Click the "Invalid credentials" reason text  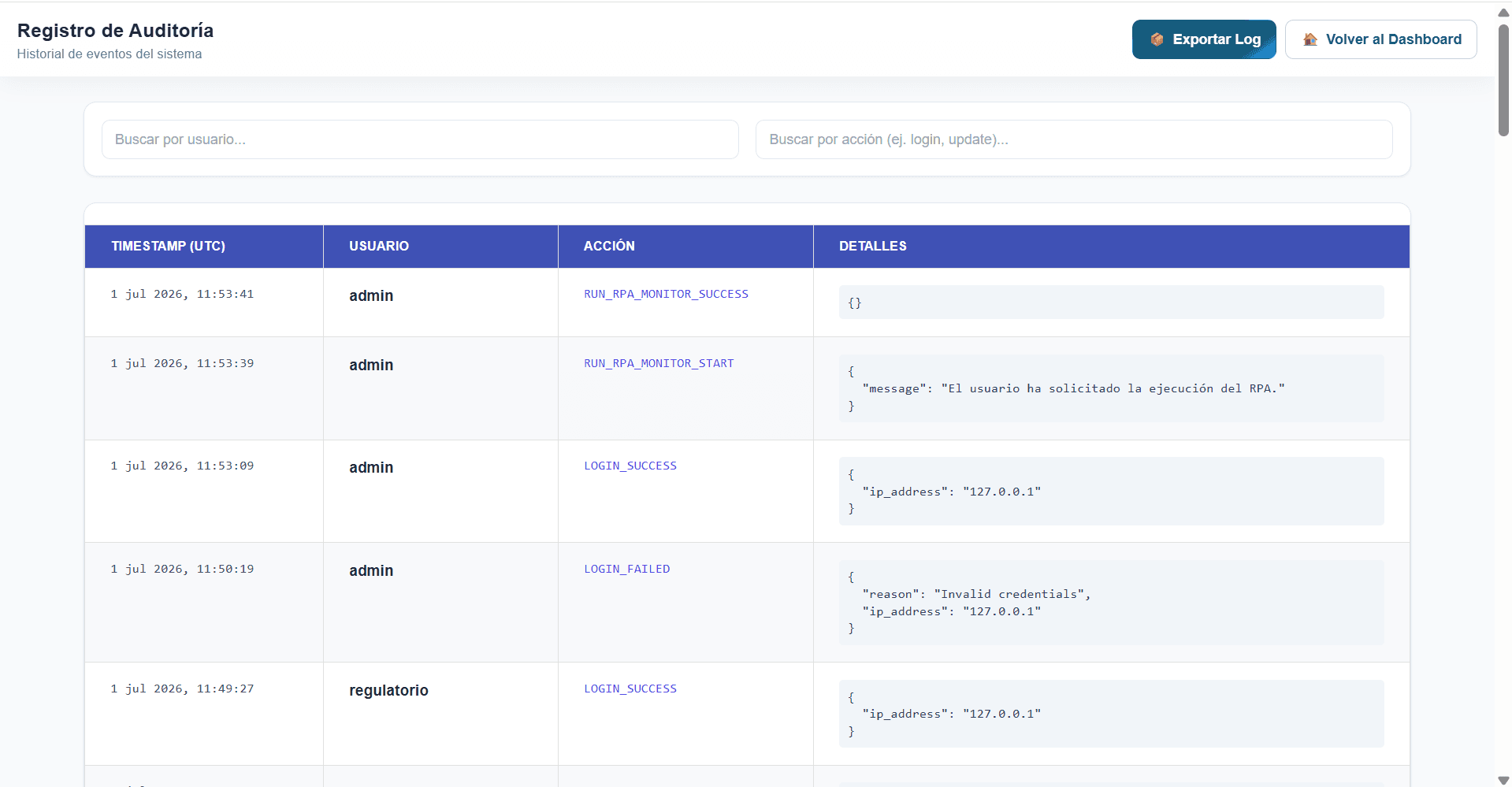(976, 594)
